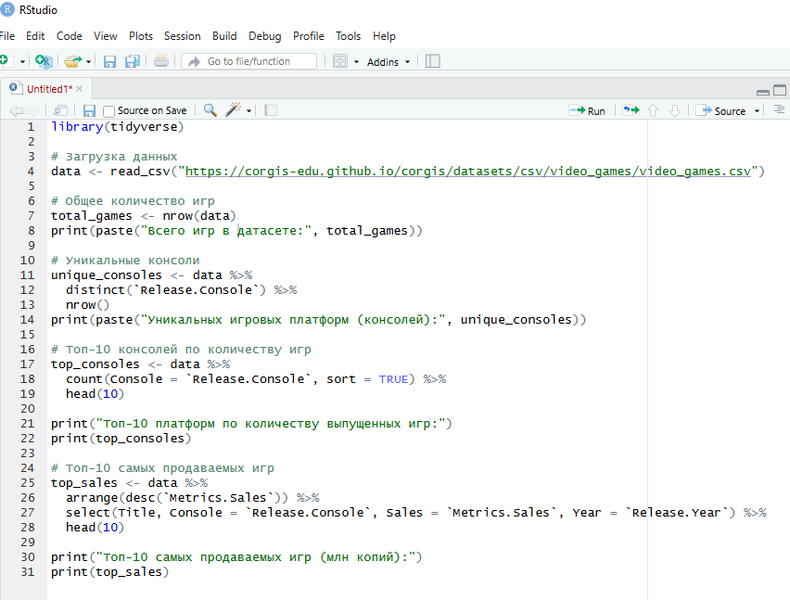The width and height of the screenshot is (790, 600).
Task: Click the New File icon
Action: [x=4, y=61]
